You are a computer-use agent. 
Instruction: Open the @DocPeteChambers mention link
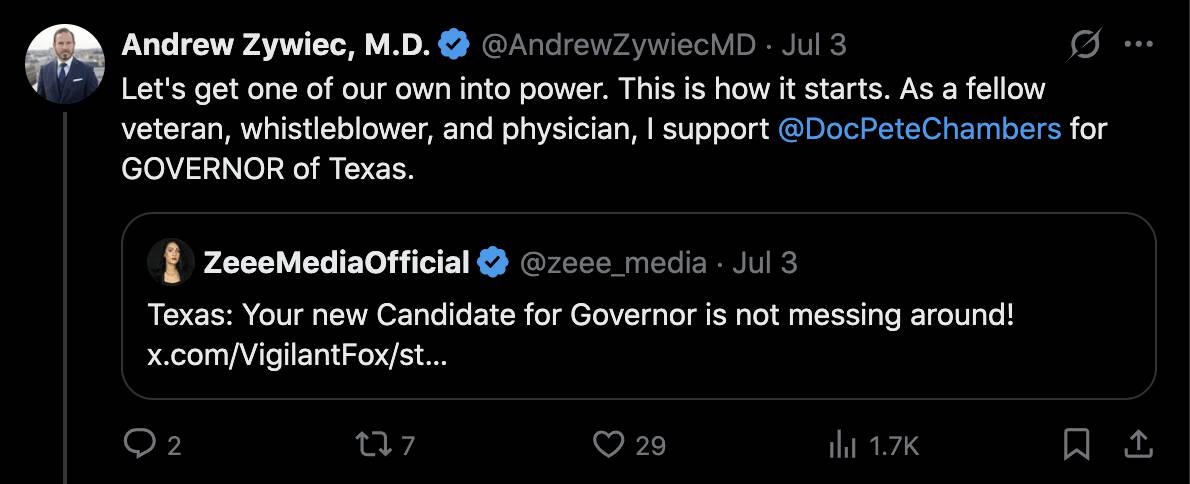pyautogui.click(x=920, y=130)
